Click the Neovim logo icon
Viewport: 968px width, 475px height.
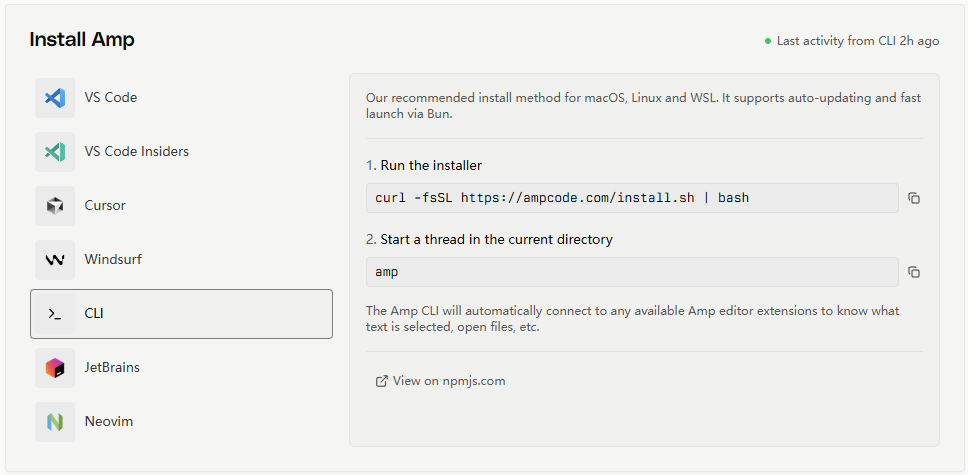tap(55, 422)
